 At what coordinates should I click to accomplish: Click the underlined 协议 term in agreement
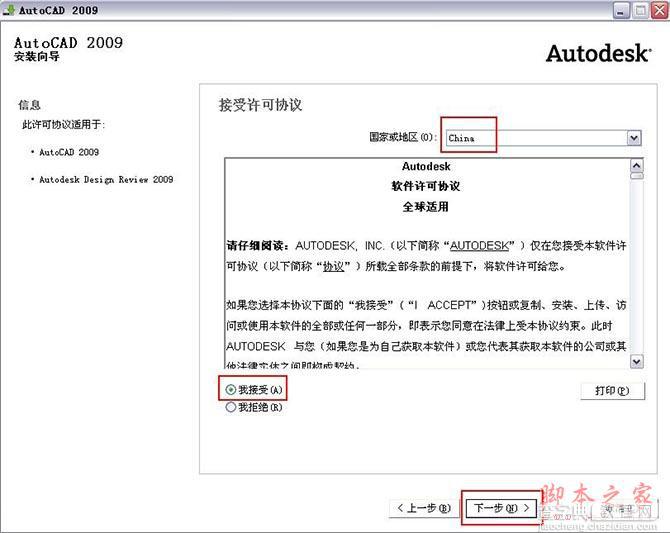[x=333, y=266]
